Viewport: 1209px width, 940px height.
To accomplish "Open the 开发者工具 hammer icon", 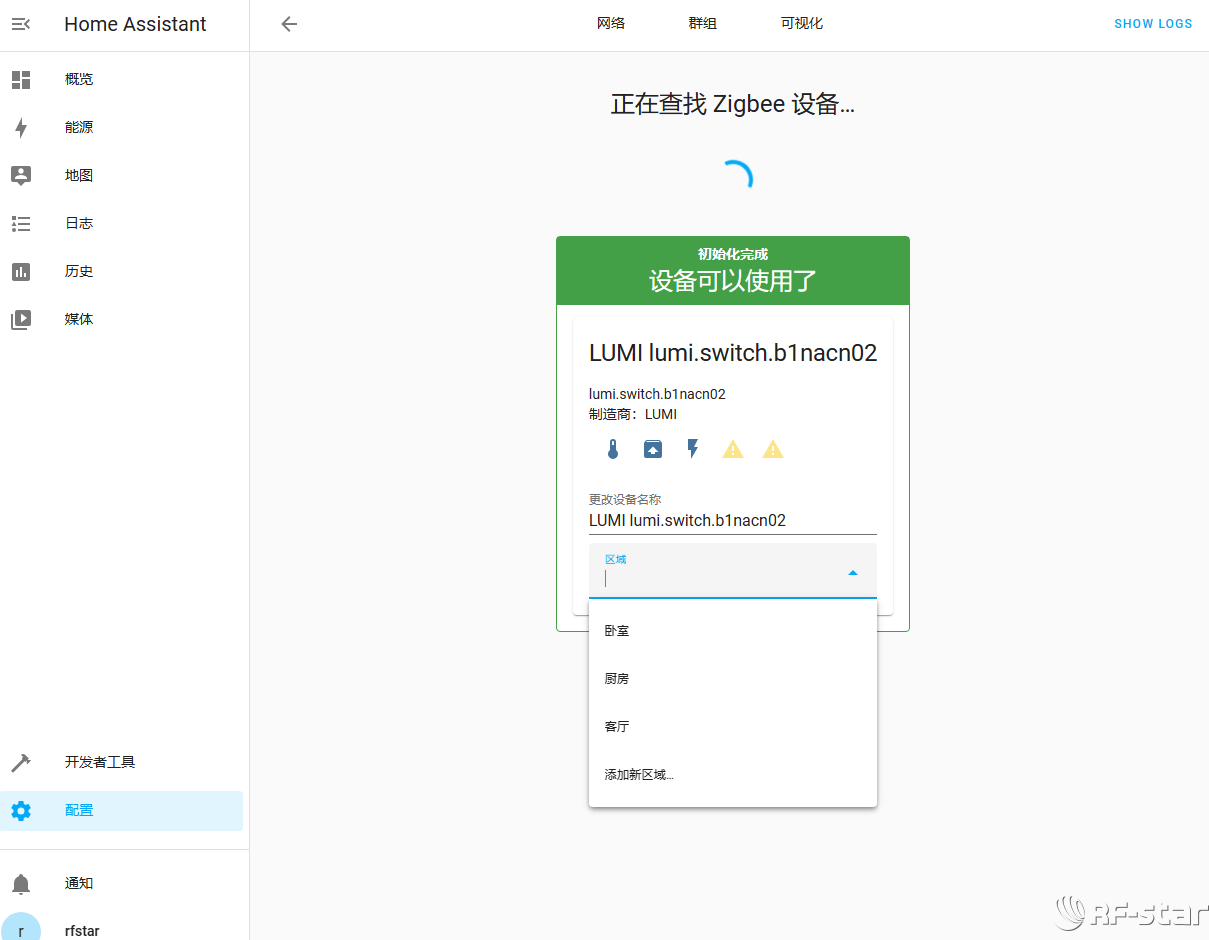I will click(21, 763).
